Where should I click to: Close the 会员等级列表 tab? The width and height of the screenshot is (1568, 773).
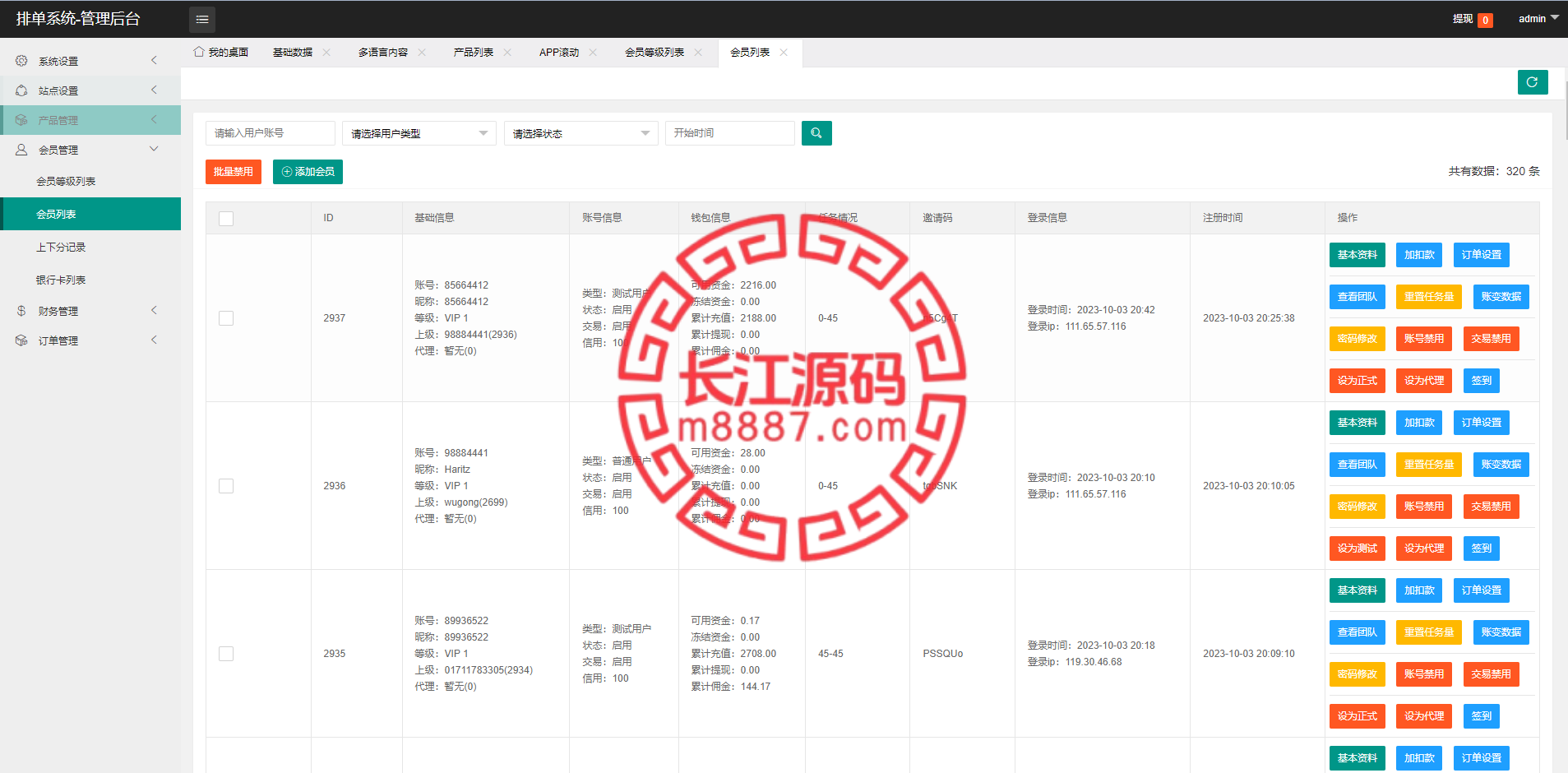698,52
